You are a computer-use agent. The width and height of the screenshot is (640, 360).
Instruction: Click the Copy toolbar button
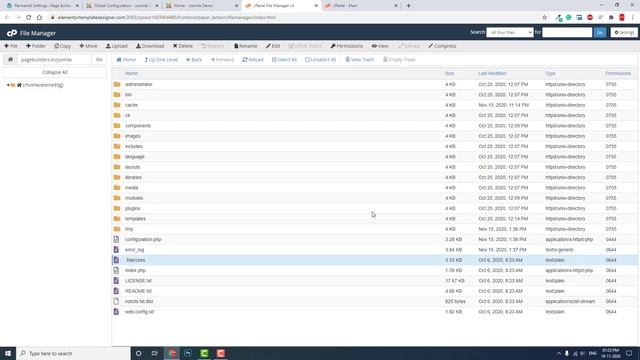coord(62,46)
